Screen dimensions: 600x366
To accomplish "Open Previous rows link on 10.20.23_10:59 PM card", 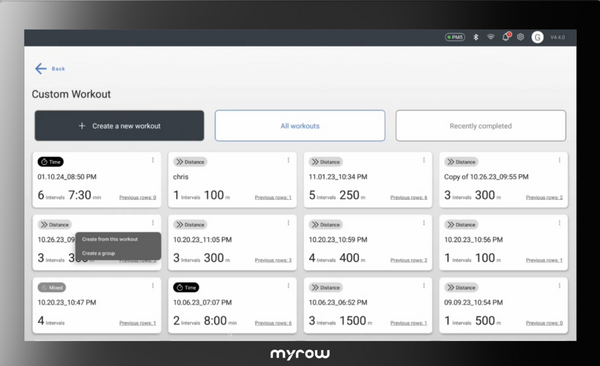I will 409,260.
